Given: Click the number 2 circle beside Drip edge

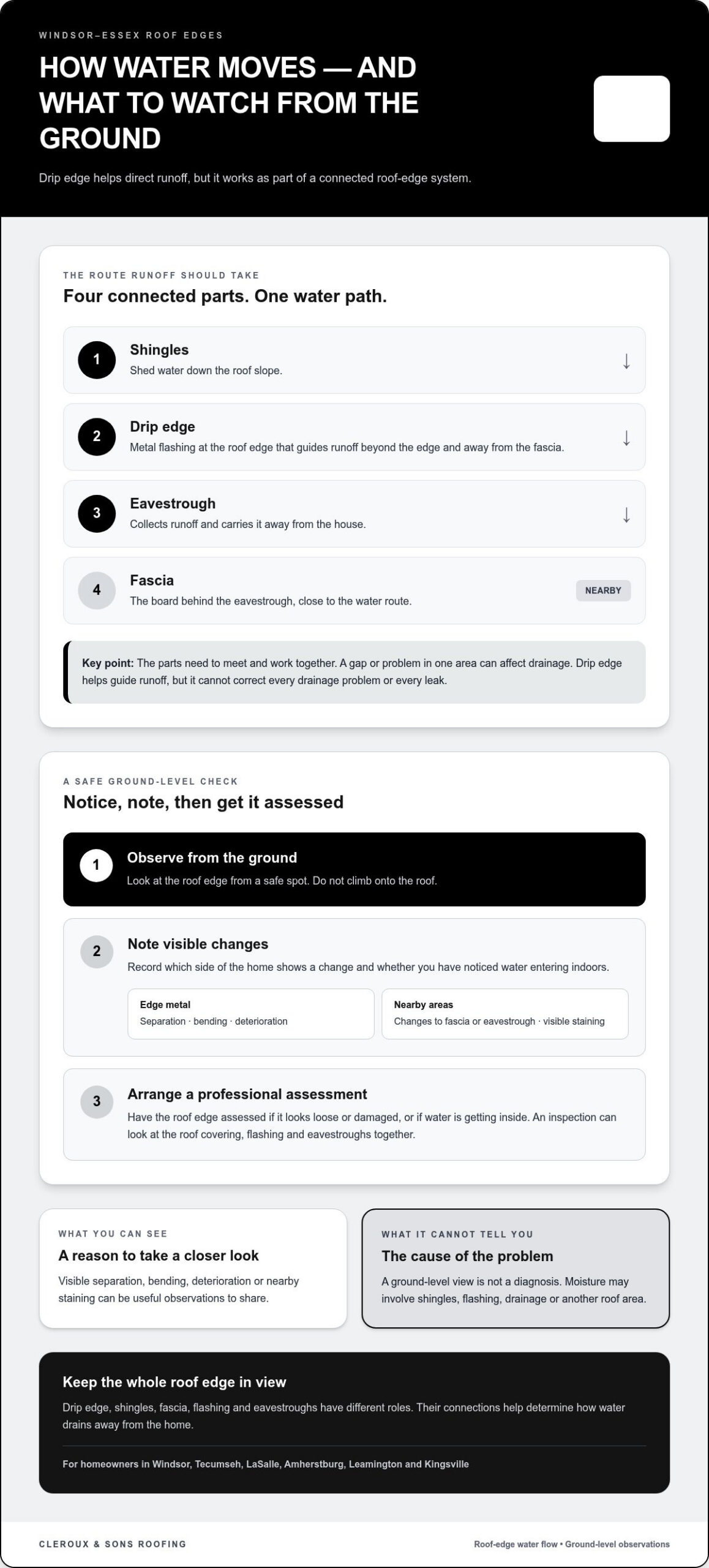Looking at the screenshot, I should click(97, 437).
